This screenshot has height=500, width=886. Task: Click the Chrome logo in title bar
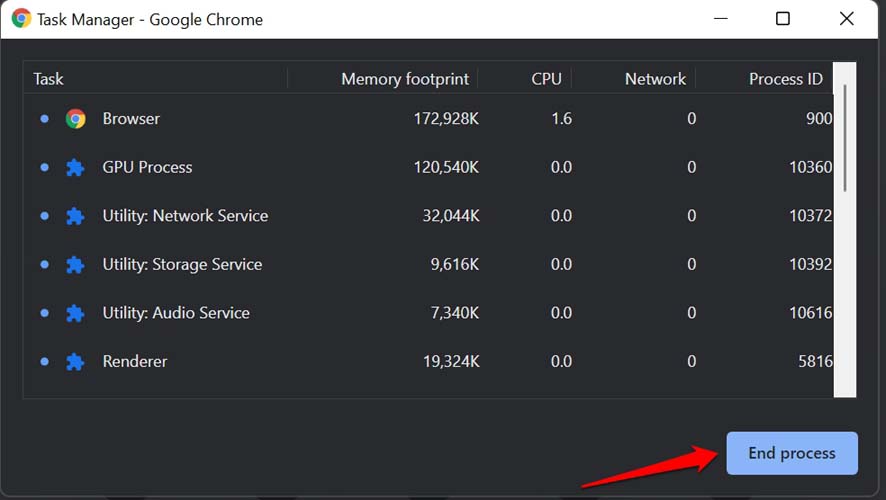click(x=21, y=19)
